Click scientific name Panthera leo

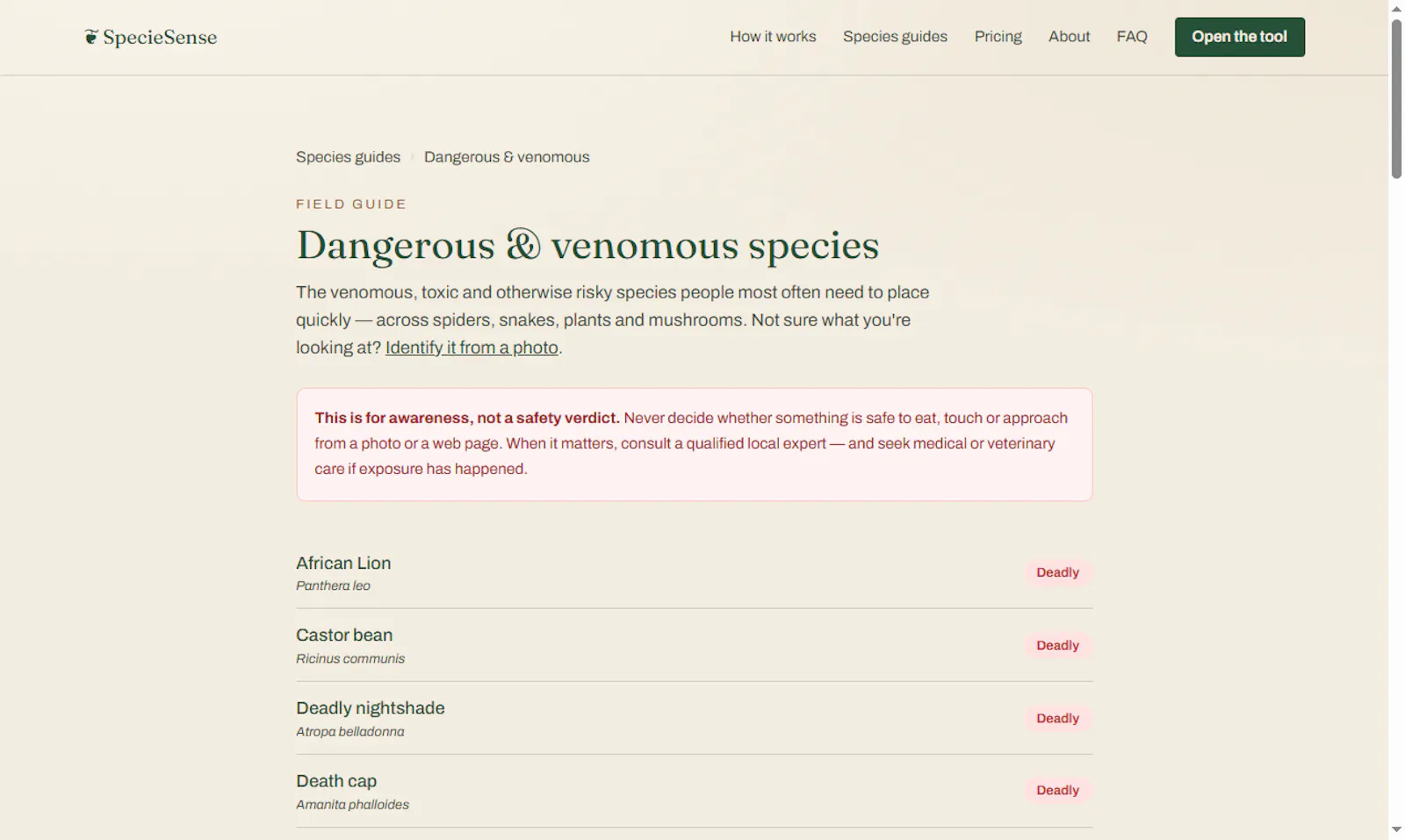pyautogui.click(x=333, y=585)
